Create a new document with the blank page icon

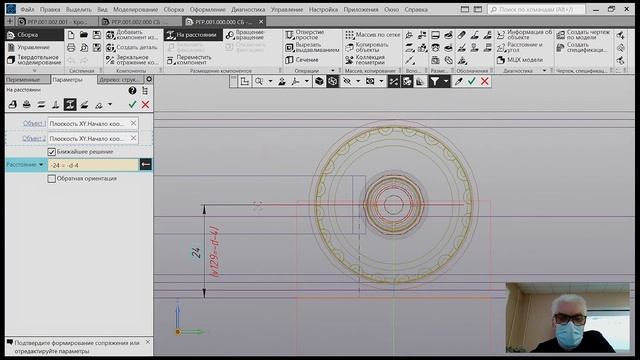click(x=71, y=36)
